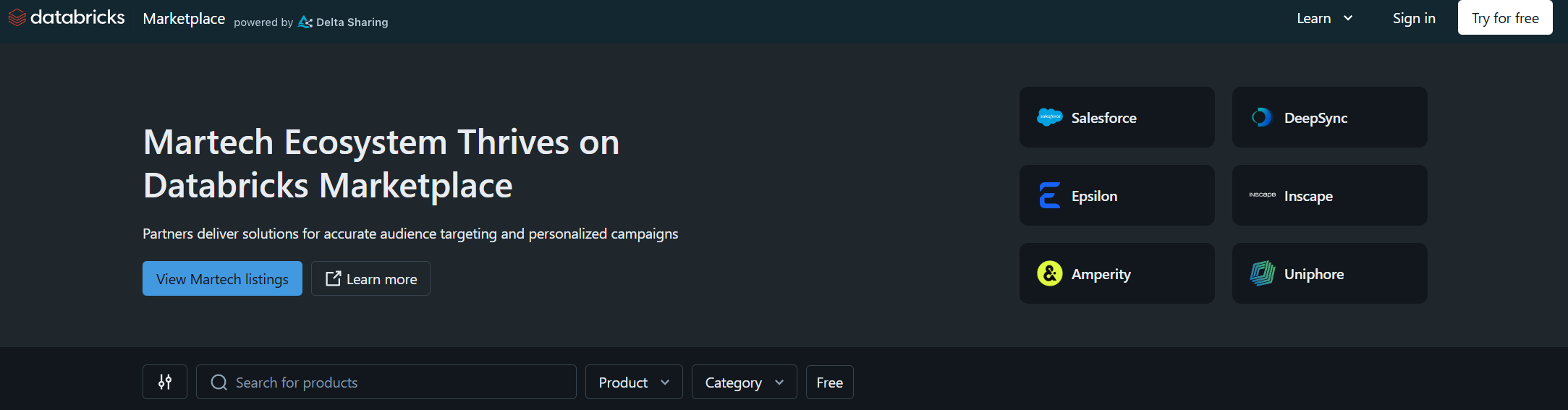Image resolution: width=1568 pixels, height=410 pixels.
Task: Go to Marketplace header link
Action: (184, 19)
